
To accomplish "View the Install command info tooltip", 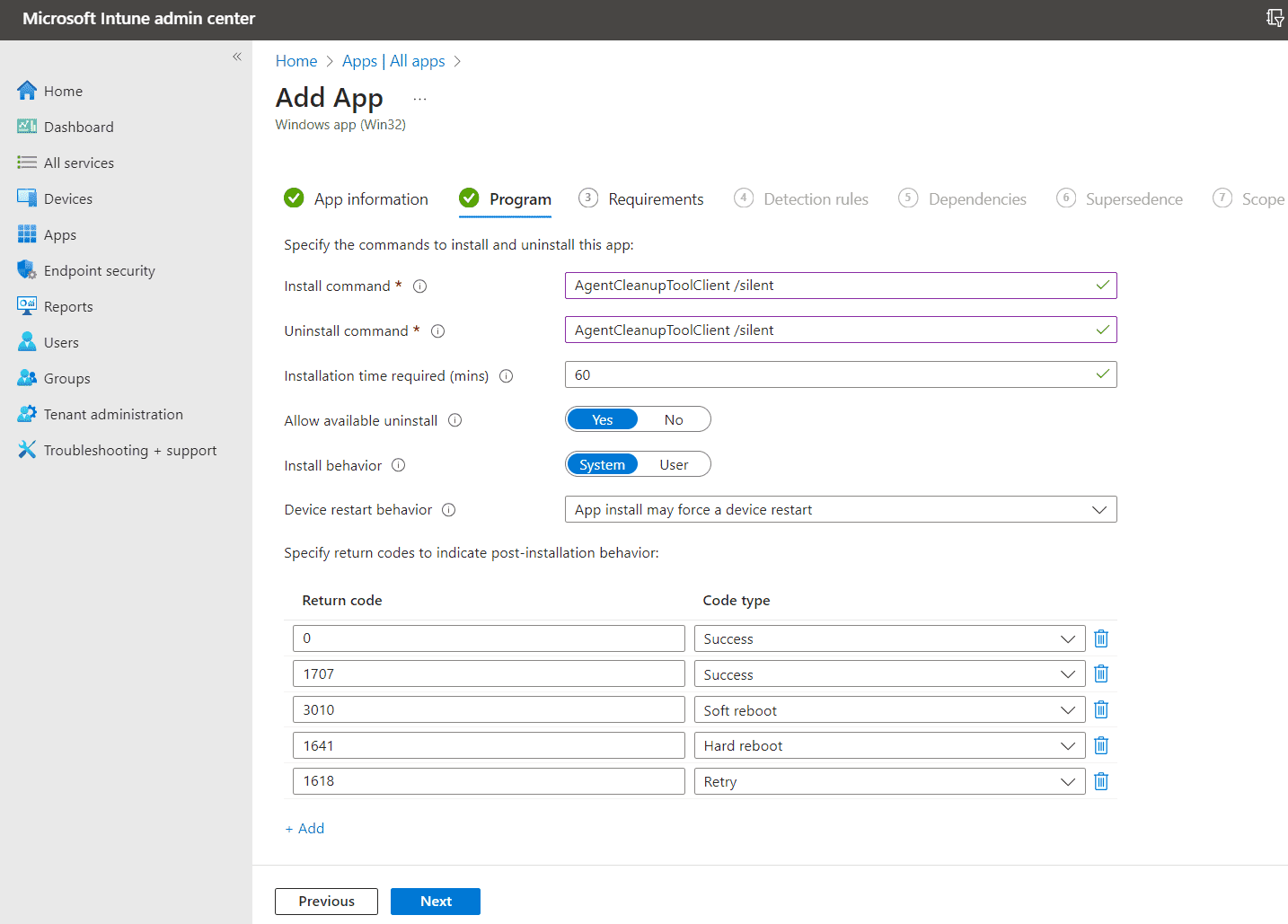I will click(419, 286).
